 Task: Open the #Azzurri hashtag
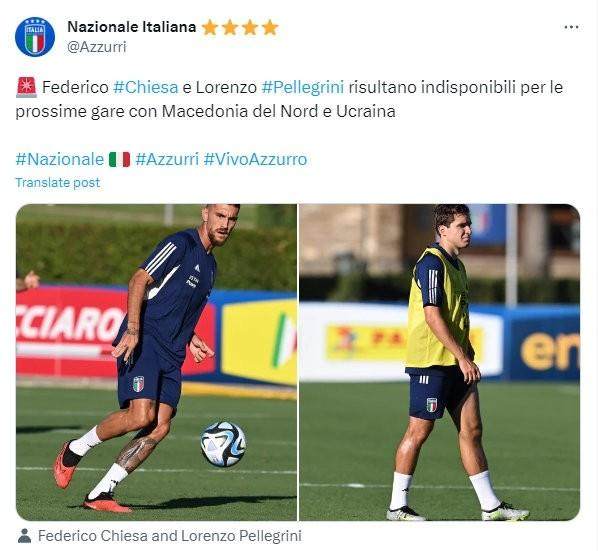[x=167, y=159]
